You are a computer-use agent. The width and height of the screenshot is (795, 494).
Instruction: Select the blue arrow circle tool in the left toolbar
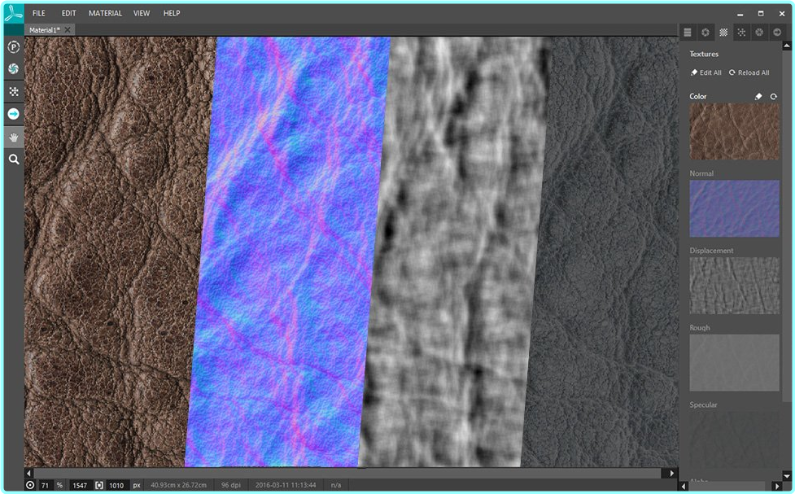tap(14, 114)
